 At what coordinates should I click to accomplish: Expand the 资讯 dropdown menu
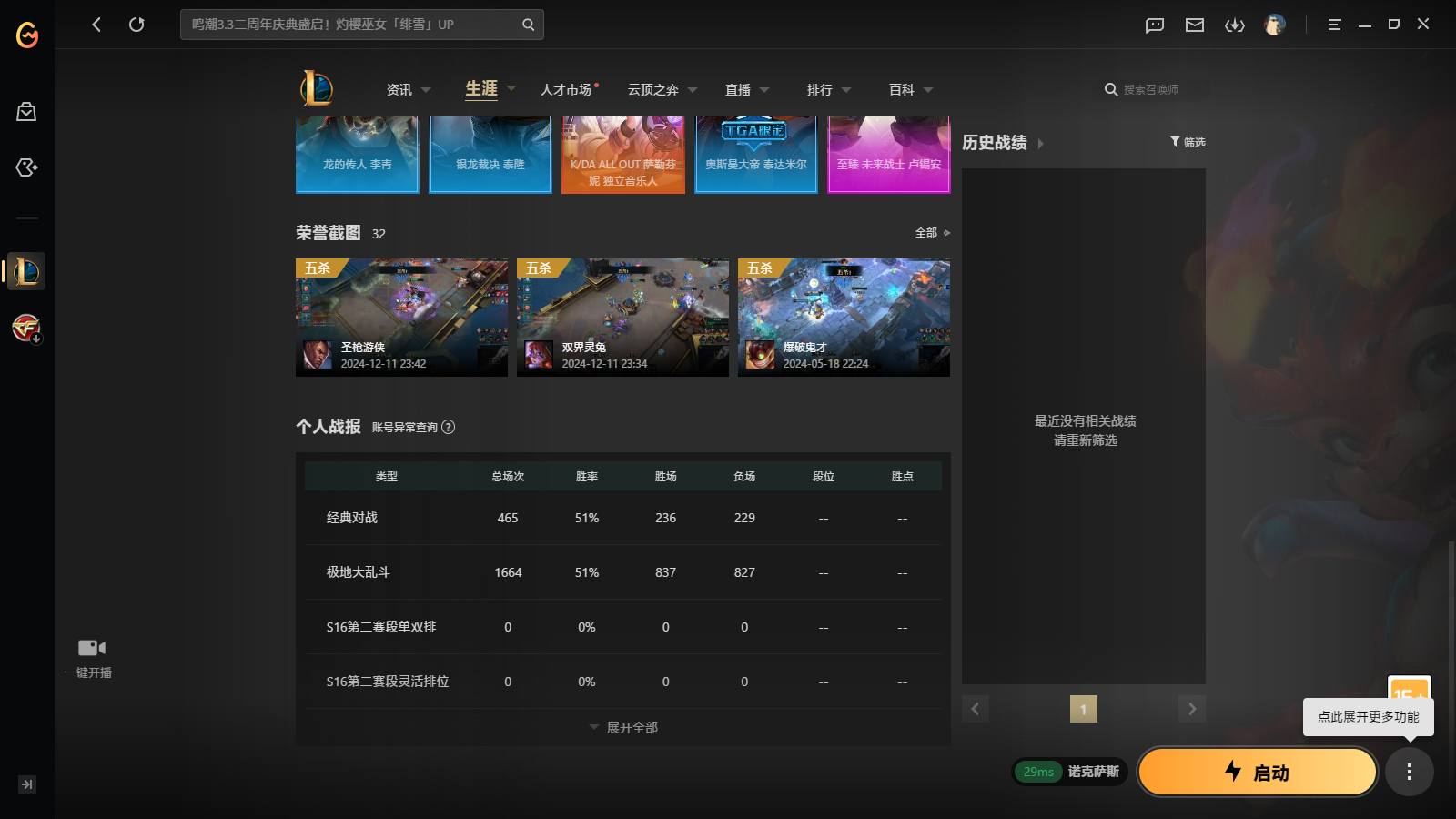[426, 90]
